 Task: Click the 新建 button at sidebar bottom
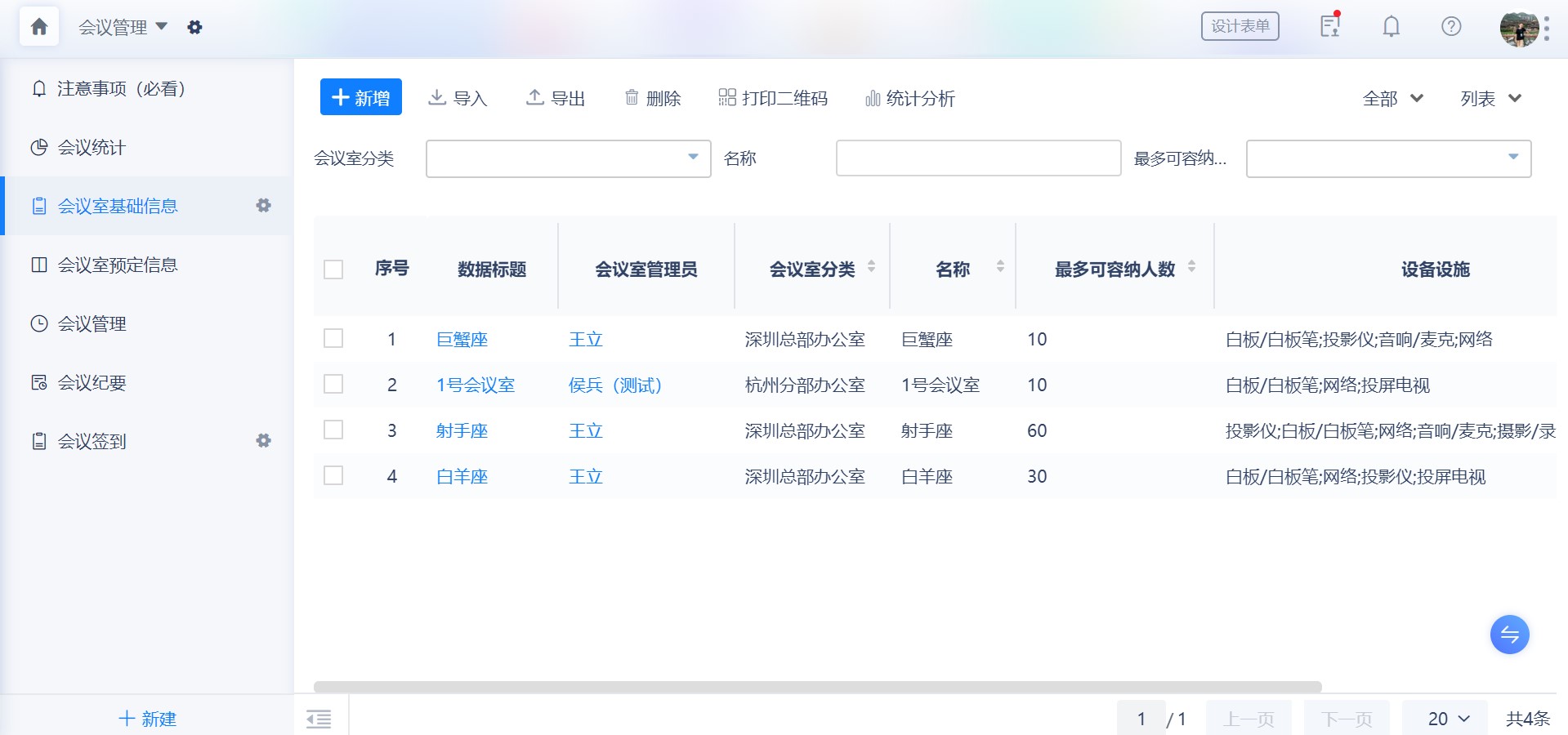[148, 719]
